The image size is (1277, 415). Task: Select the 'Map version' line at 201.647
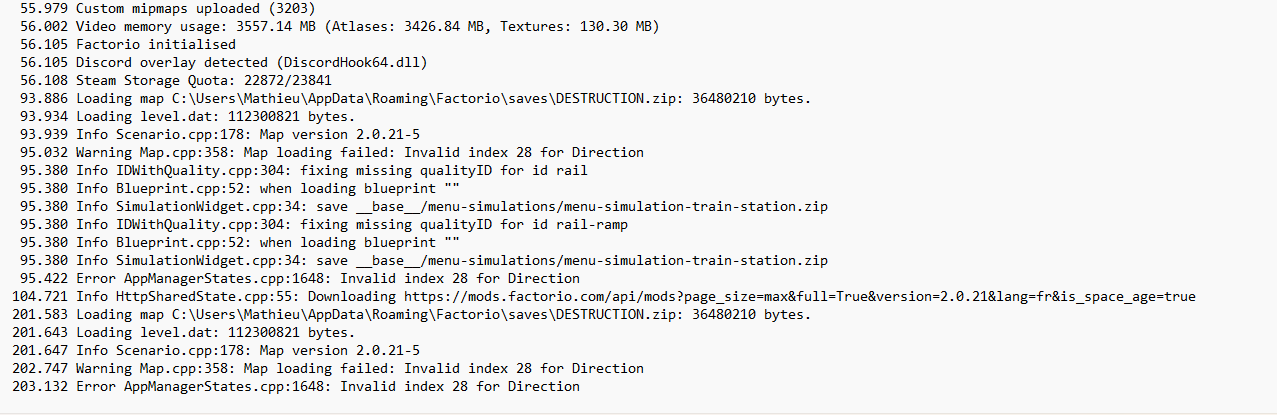pyautogui.click(x=215, y=350)
